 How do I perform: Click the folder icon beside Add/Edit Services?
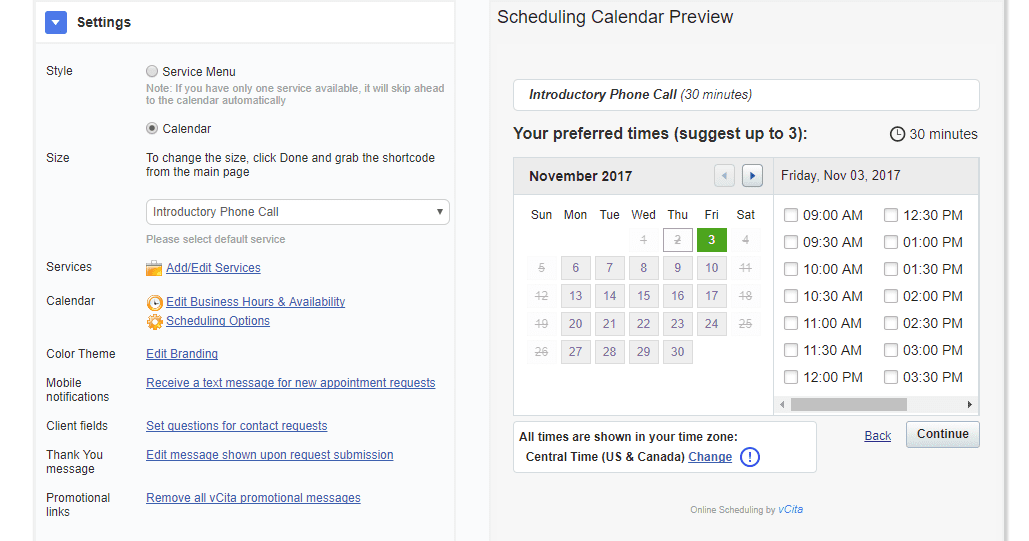[x=154, y=268]
